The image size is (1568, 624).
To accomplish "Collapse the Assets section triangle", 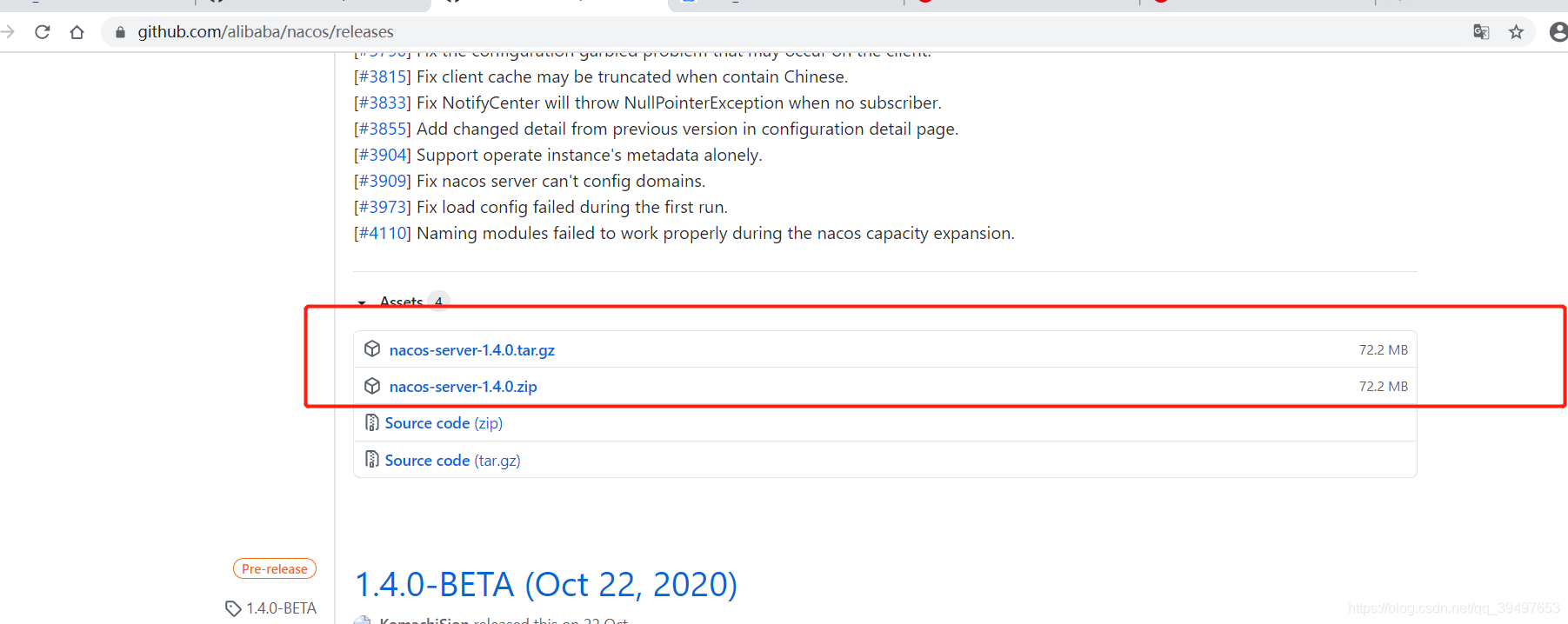I will [362, 302].
